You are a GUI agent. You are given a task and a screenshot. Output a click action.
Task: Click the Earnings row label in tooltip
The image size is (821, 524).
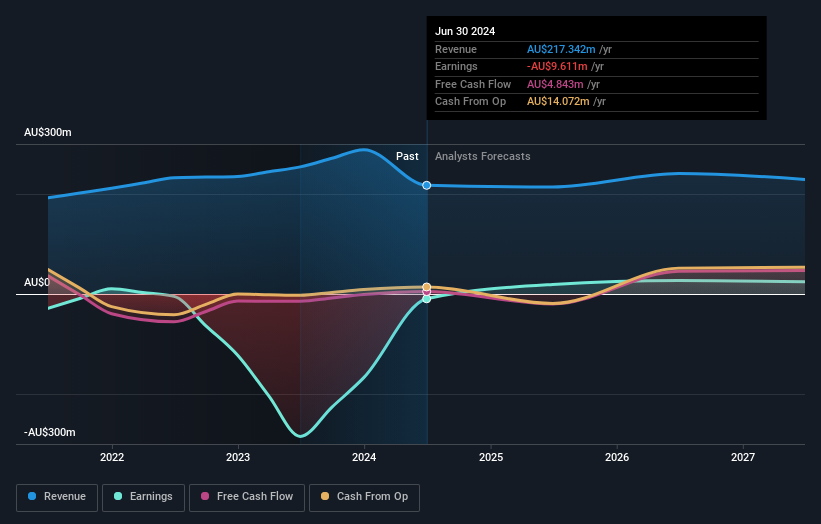(456, 66)
